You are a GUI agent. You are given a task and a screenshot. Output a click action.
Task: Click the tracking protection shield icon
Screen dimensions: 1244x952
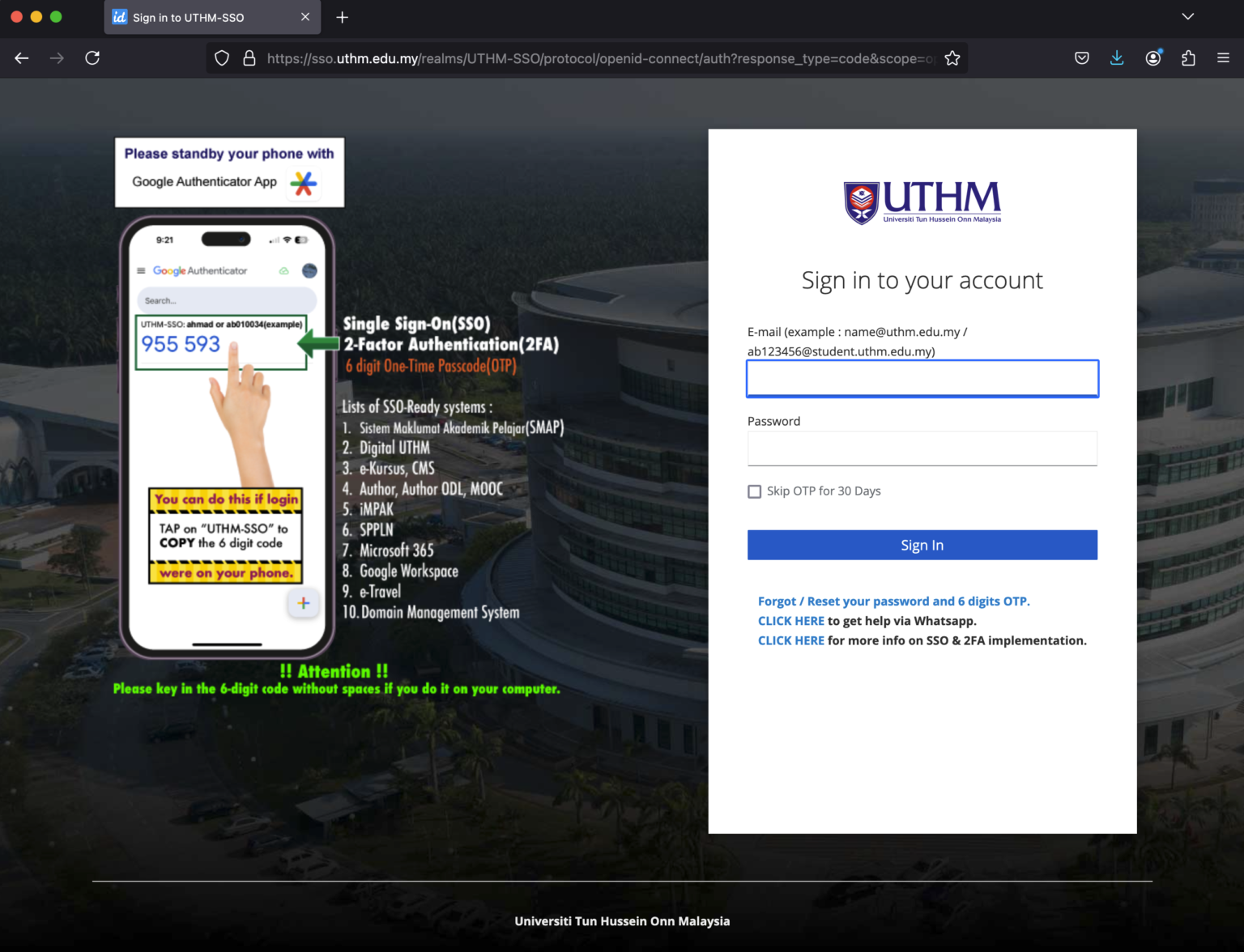[220, 57]
